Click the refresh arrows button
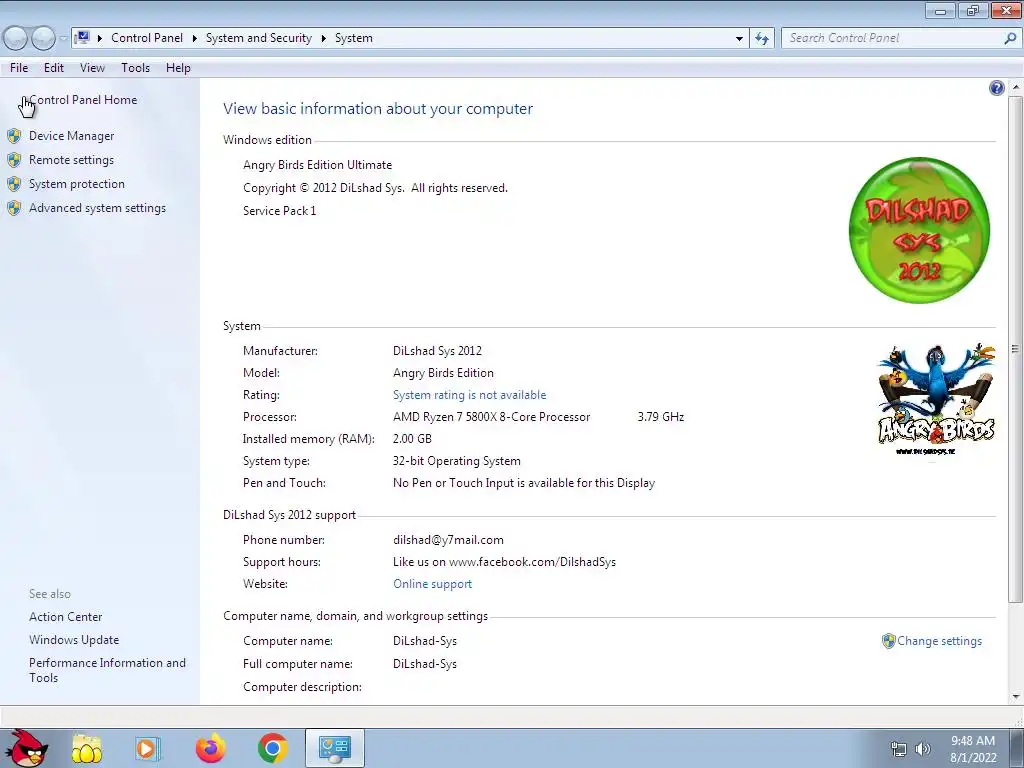 click(761, 39)
